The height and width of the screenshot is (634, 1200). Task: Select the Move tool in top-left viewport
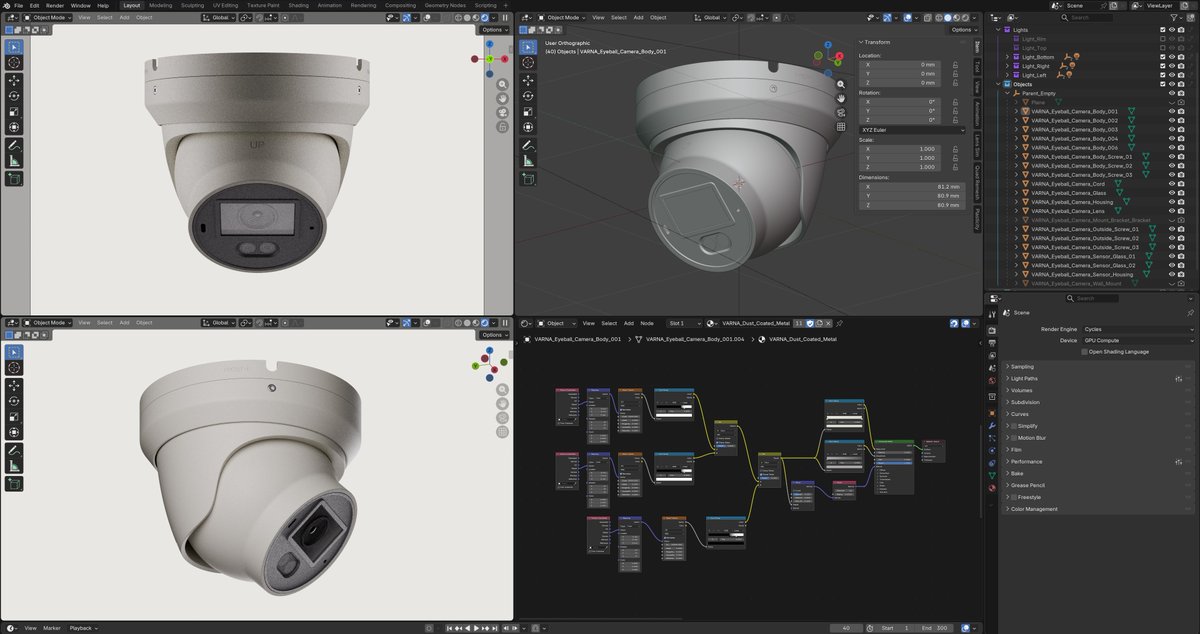14,80
